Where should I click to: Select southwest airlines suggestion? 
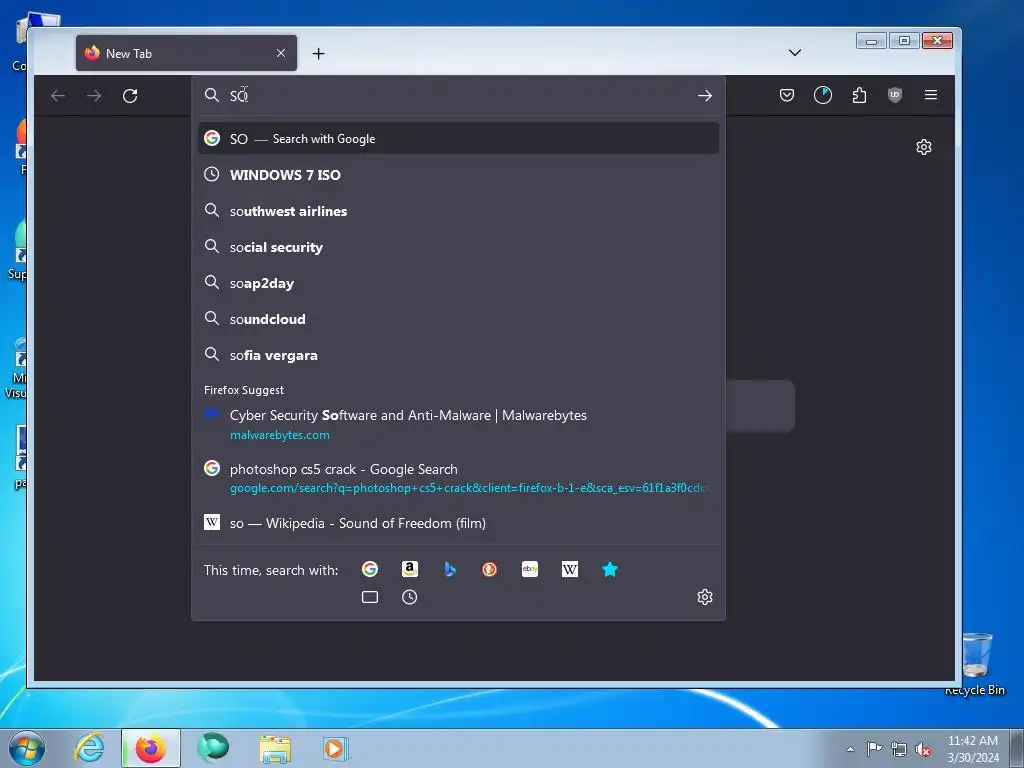(458, 211)
